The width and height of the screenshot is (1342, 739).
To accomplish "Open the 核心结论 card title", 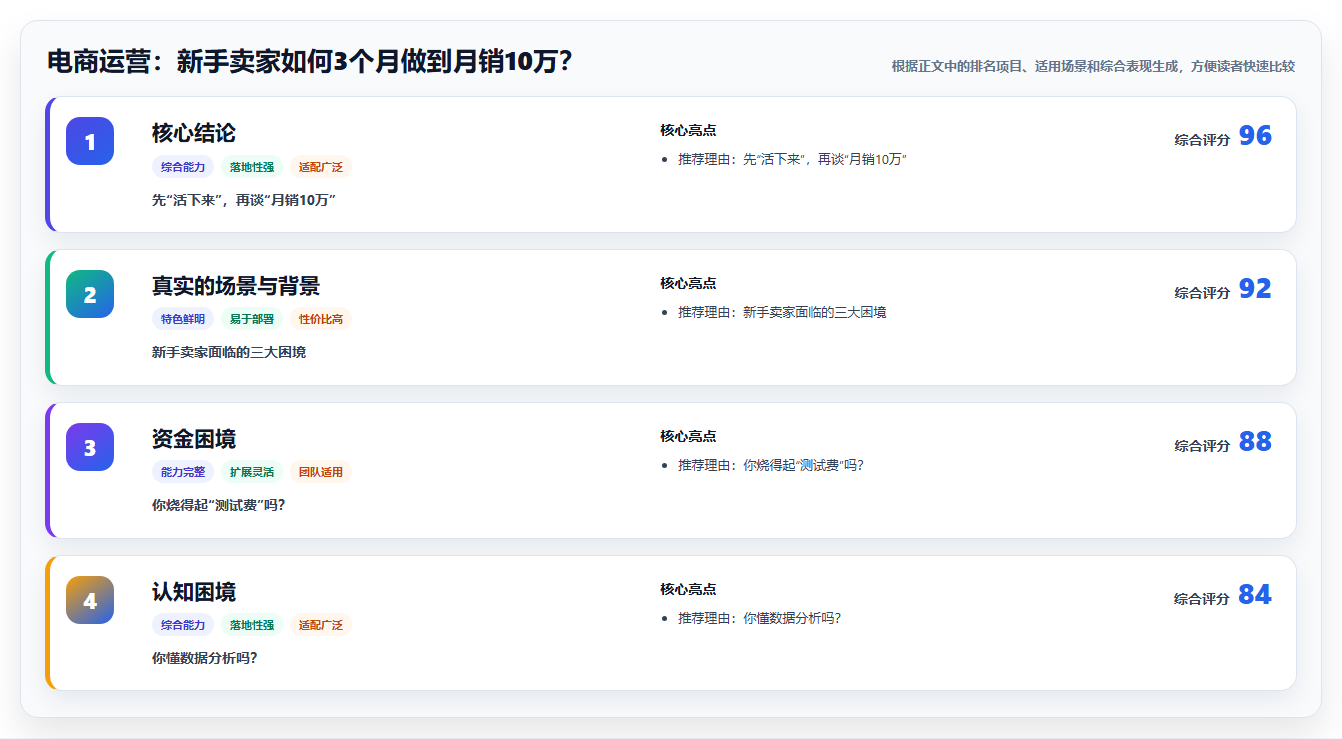I will click(x=194, y=133).
